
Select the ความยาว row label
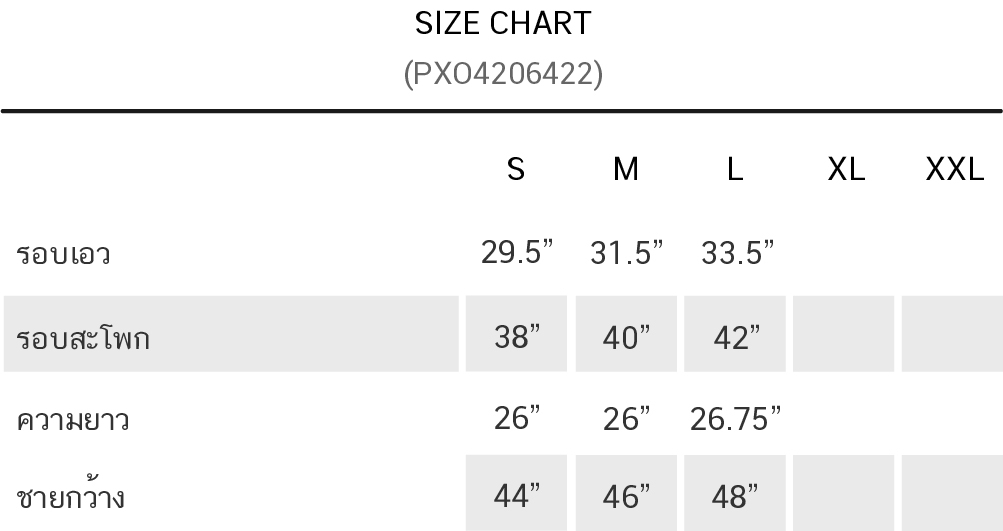72,420
